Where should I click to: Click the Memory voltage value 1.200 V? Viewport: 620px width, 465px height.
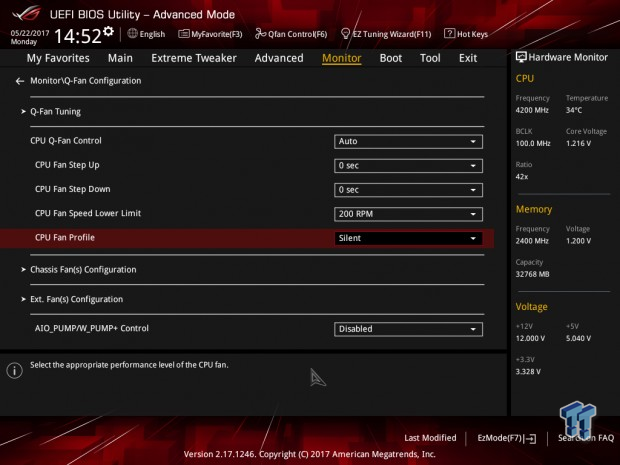(578, 241)
